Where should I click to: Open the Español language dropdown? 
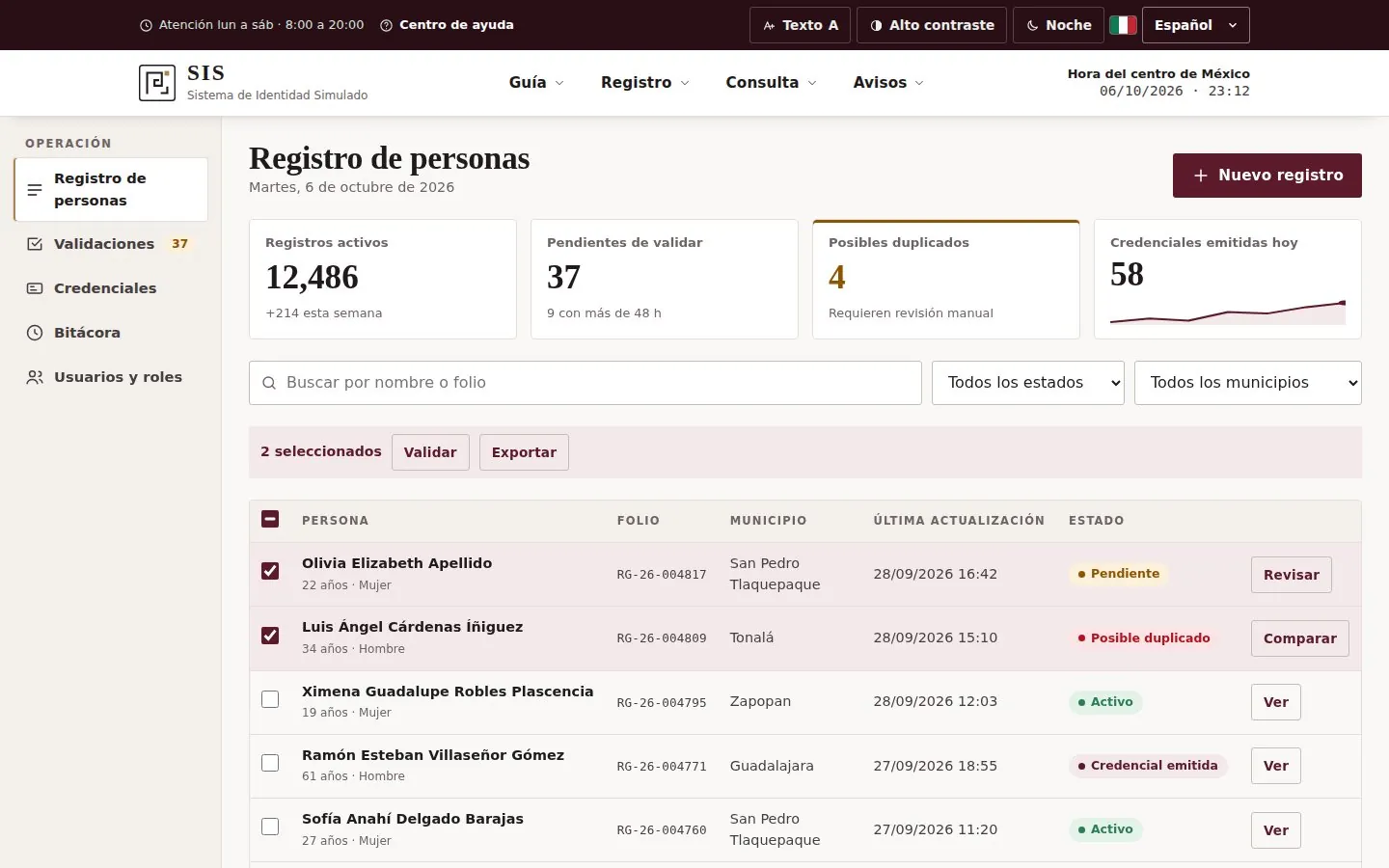[1195, 25]
